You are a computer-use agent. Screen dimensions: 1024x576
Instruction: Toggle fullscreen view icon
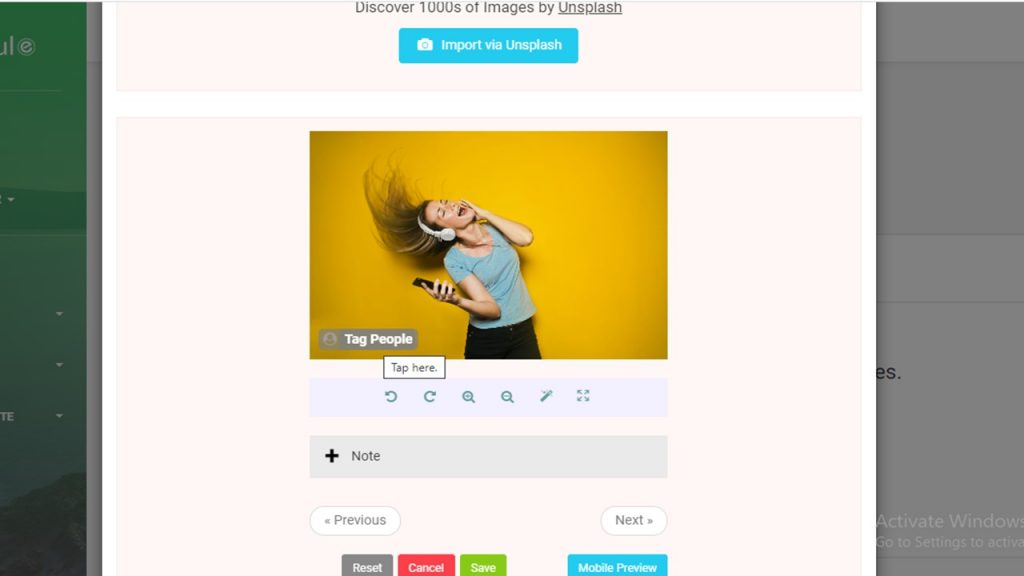pyautogui.click(x=583, y=396)
